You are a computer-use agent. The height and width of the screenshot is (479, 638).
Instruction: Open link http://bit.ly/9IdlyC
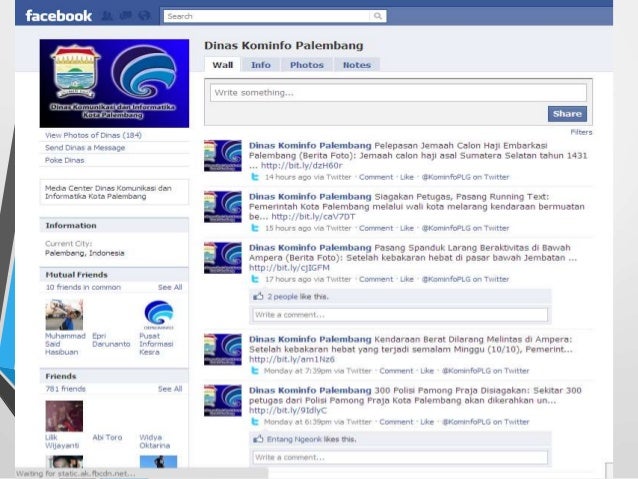(288, 411)
